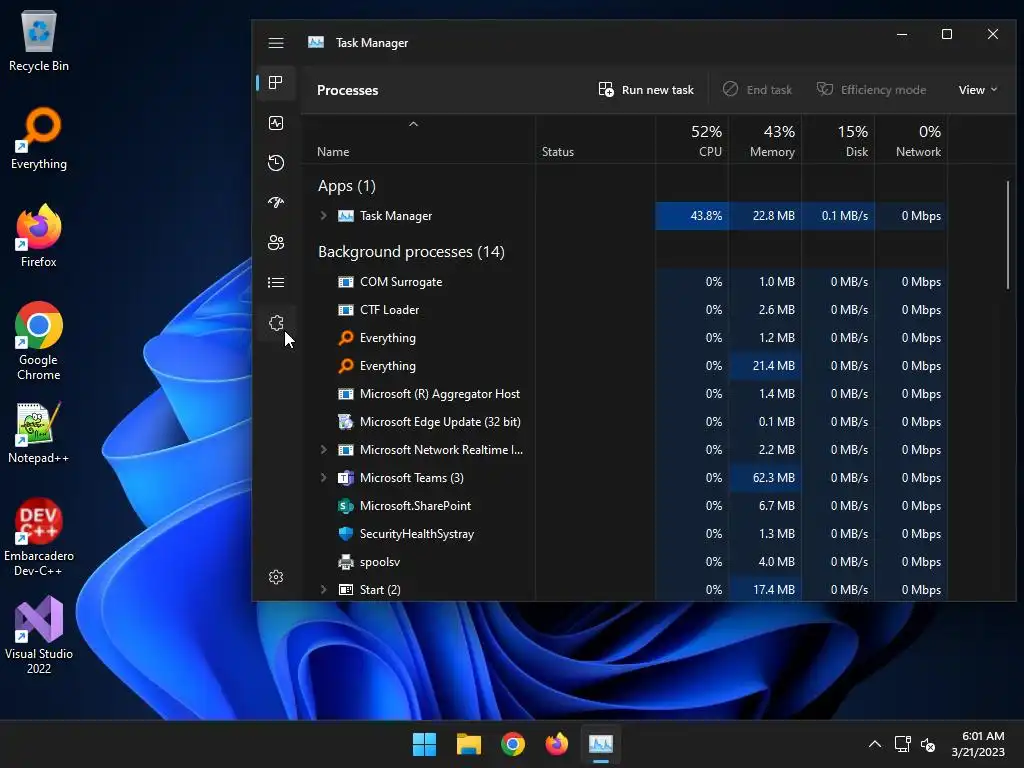Image resolution: width=1024 pixels, height=768 pixels.
Task: Open the Task Manager hamburger navigation menu
Action: point(276,43)
